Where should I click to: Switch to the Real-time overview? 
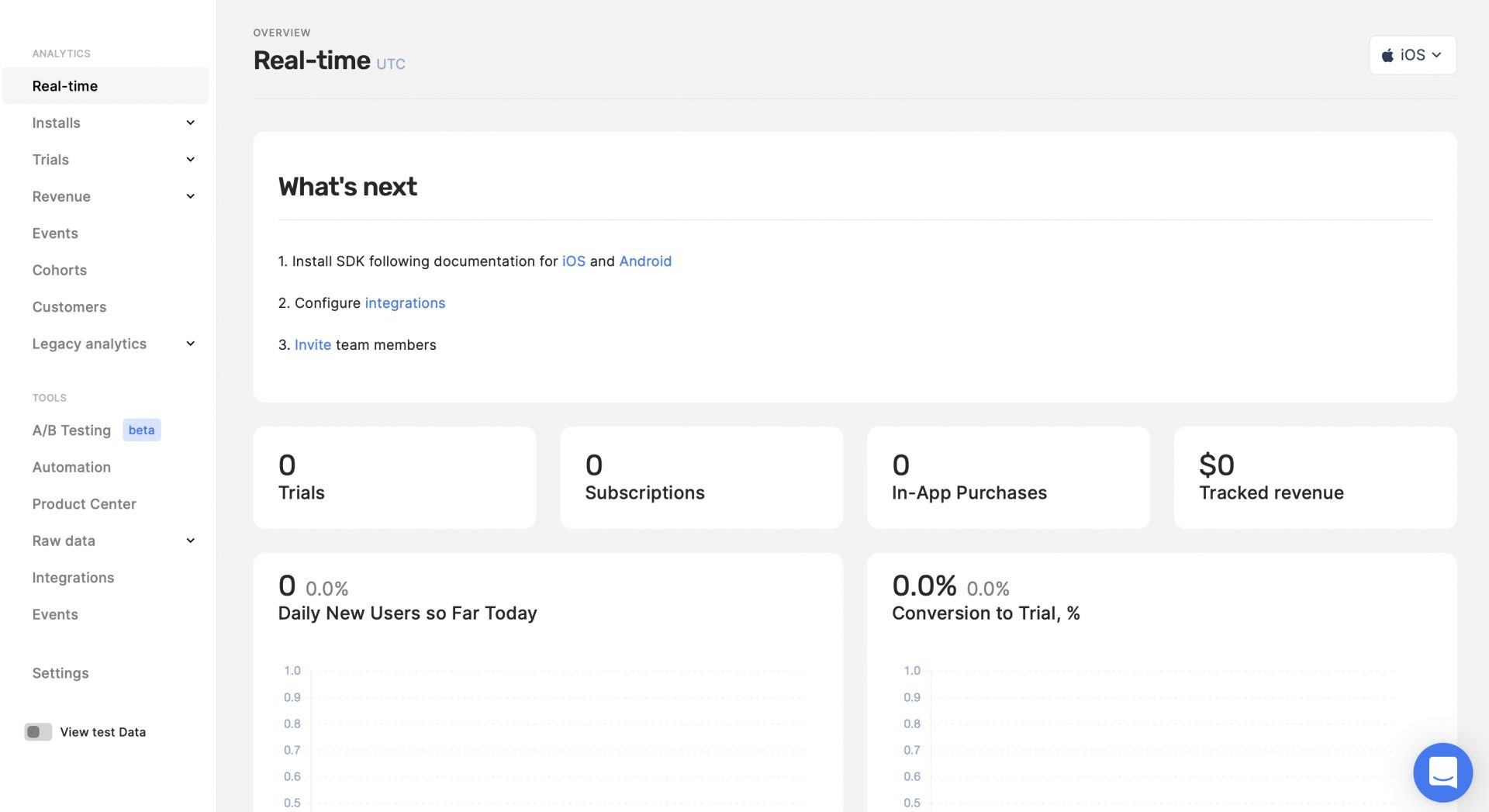(64, 86)
